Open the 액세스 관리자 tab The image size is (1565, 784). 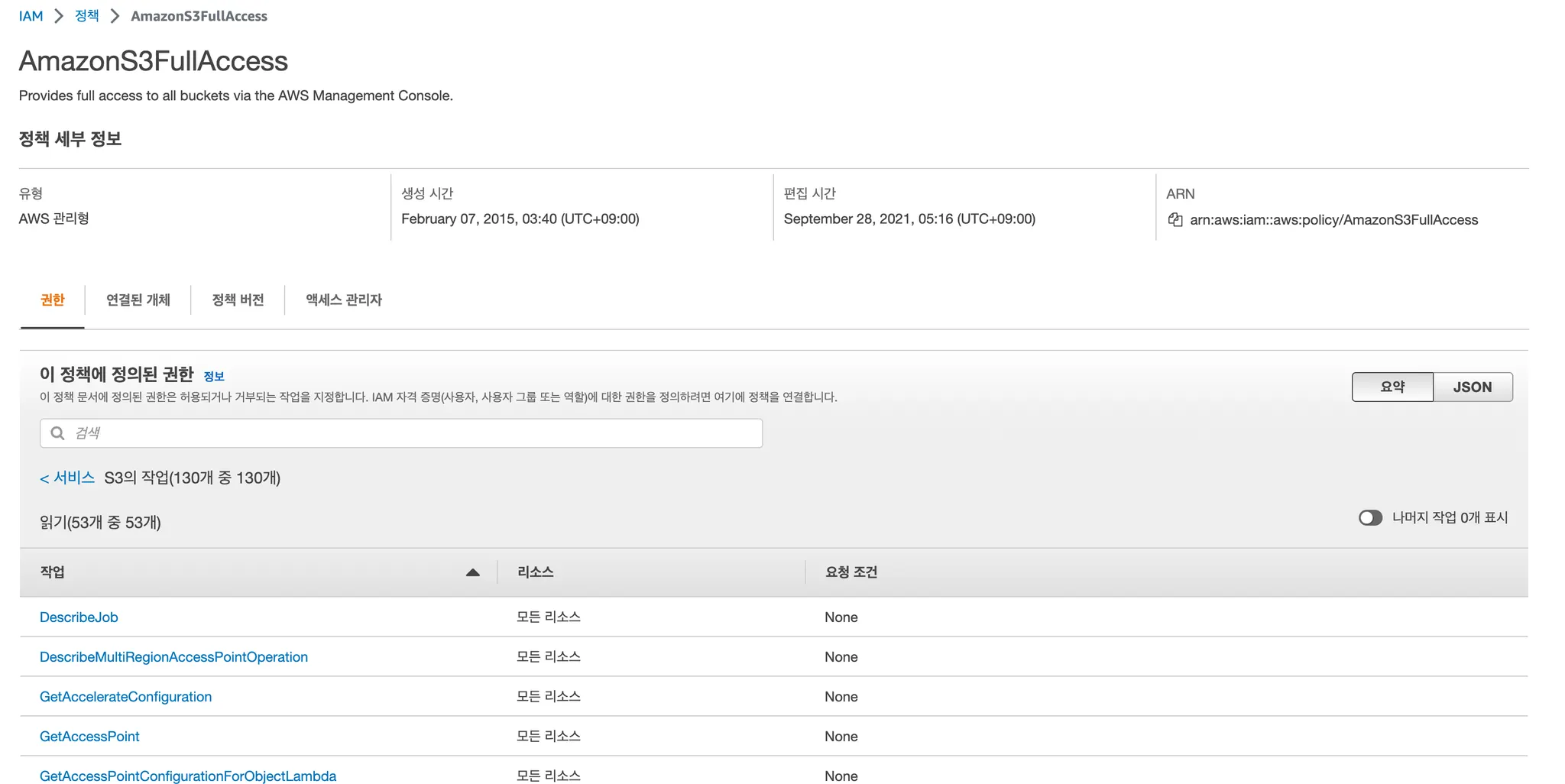coord(344,300)
